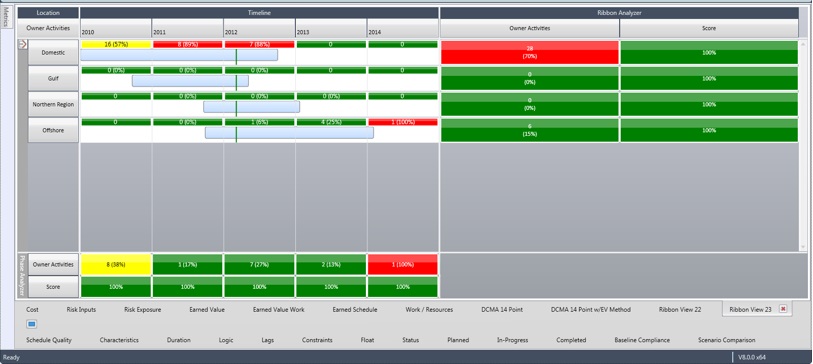The image size is (813, 364).
Task: Select the Schedule Quality tab
Action: coord(49,340)
